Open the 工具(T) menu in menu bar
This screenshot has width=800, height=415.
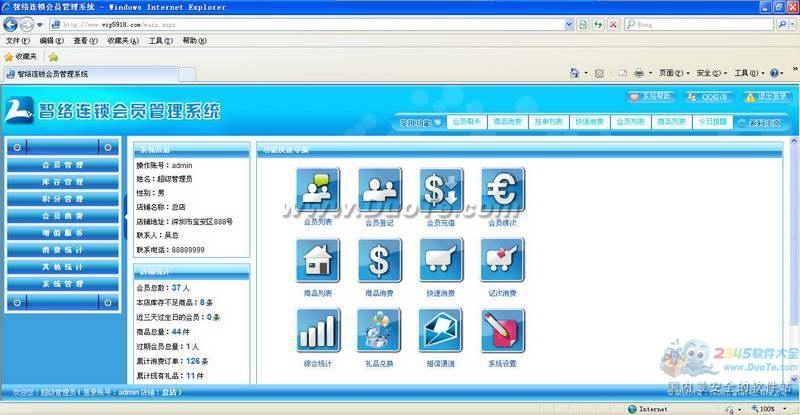[x=160, y=41]
